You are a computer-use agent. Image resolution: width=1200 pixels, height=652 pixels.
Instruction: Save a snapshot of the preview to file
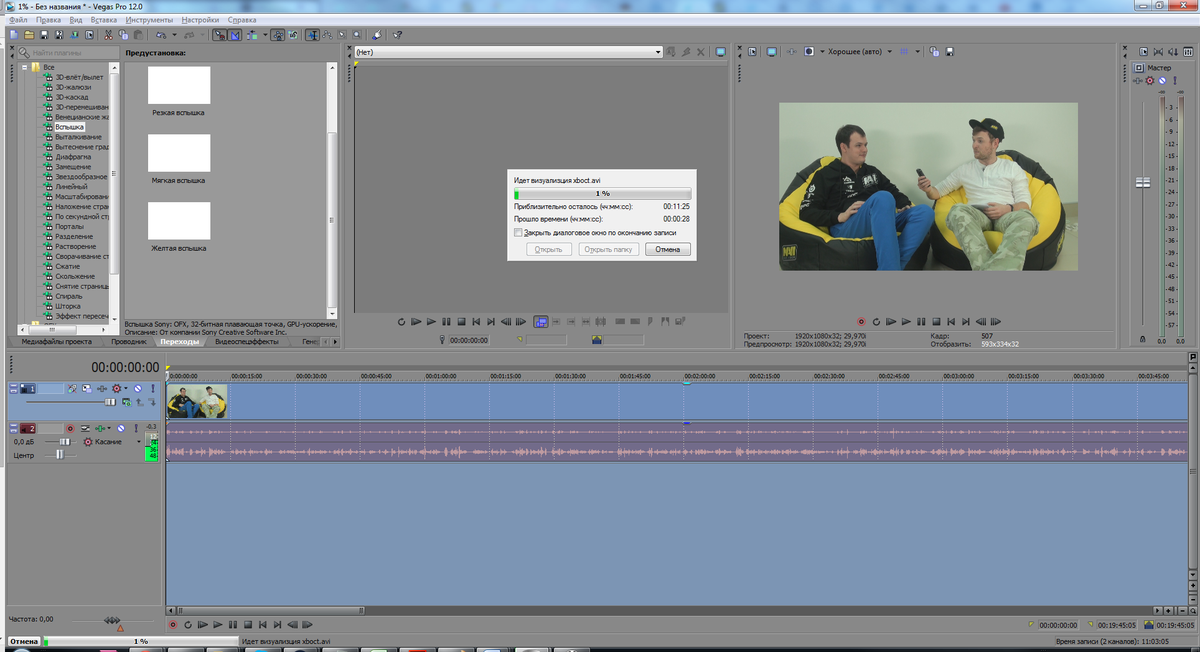(x=950, y=52)
